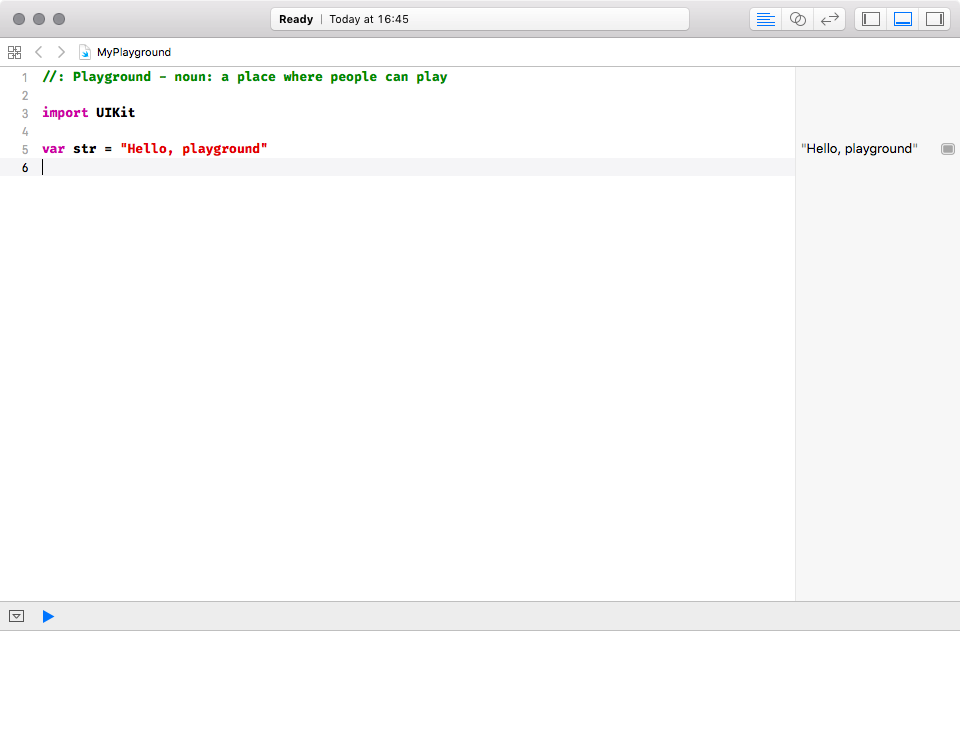This screenshot has width=960, height=745.
Task: Go forward in file history
Action: coord(61,52)
